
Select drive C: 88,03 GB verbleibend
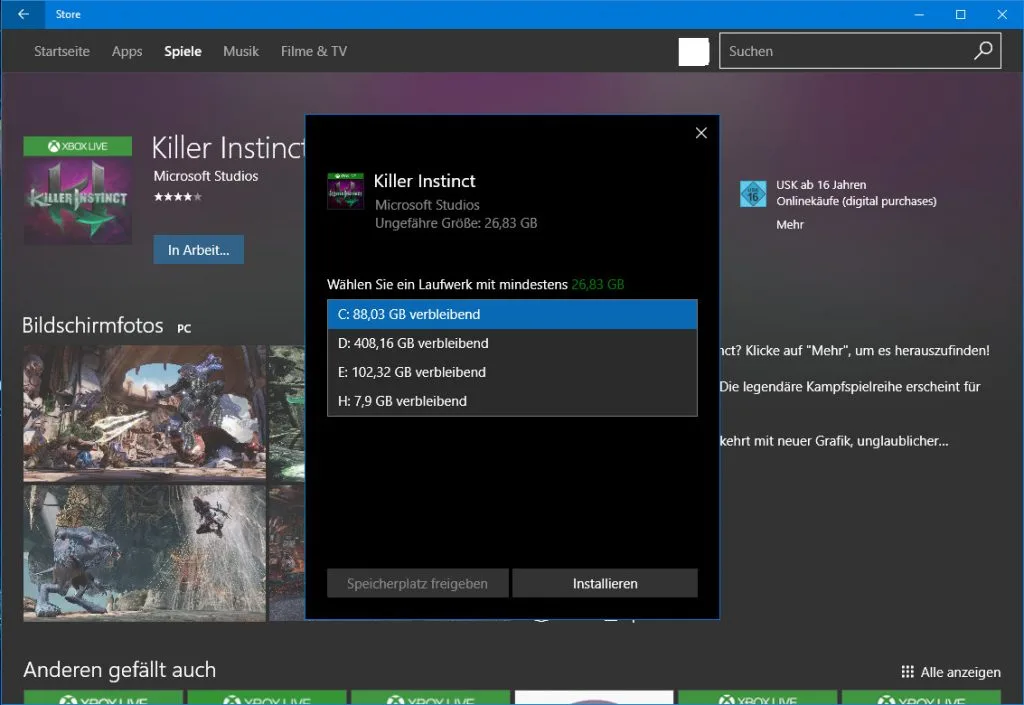point(512,314)
